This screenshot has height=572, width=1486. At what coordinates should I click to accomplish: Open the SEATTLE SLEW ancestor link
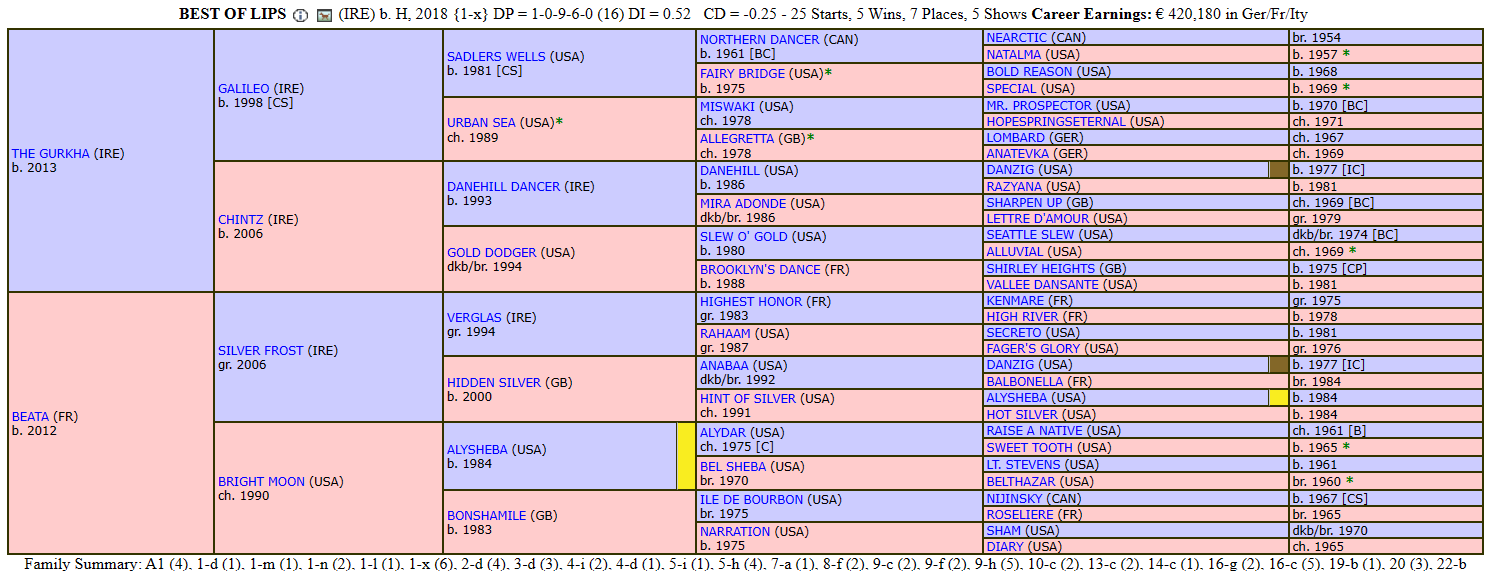coord(1031,235)
